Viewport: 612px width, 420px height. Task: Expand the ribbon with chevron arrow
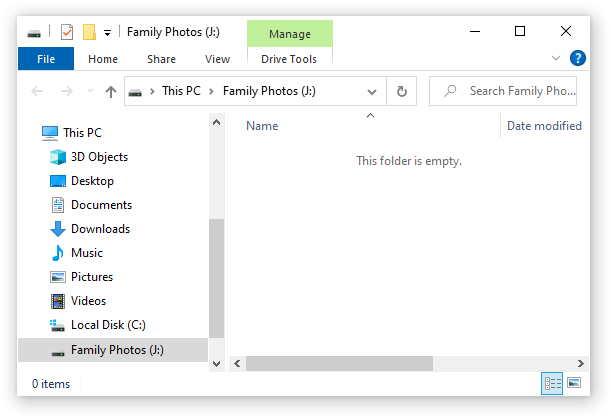click(x=556, y=59)
